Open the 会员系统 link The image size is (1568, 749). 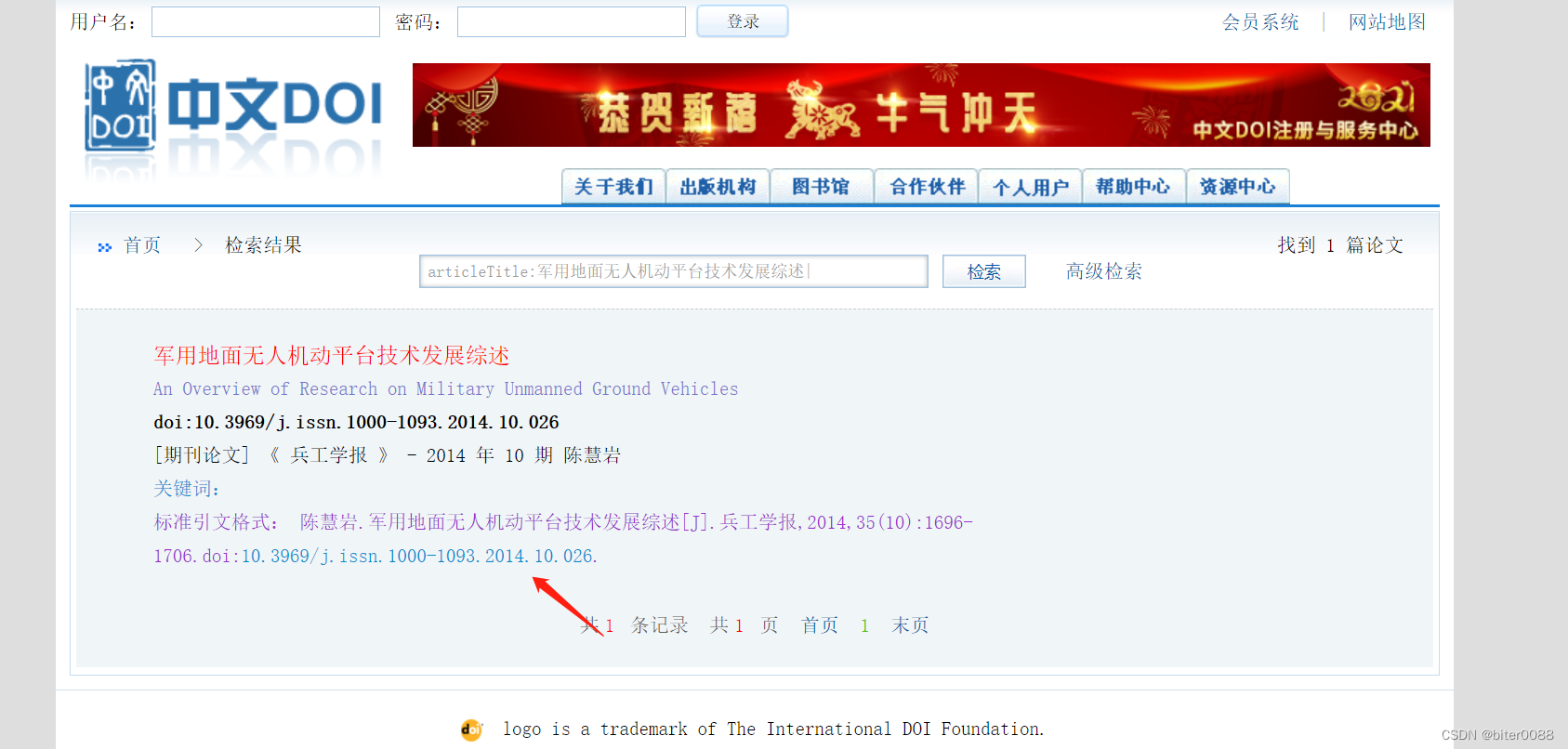[1260, 21]
